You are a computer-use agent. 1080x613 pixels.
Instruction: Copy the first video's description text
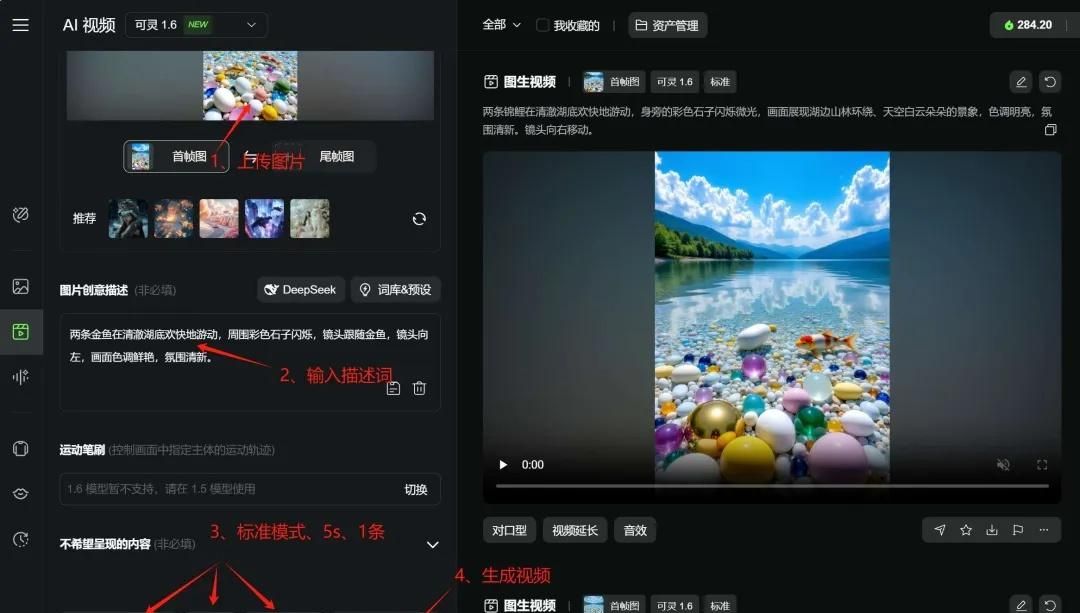(1050, 130)
